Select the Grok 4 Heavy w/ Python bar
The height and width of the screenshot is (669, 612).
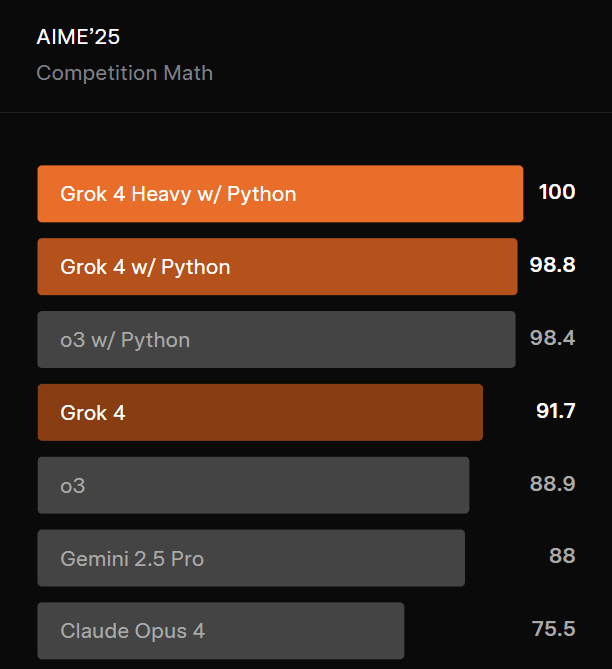[280, 194]
